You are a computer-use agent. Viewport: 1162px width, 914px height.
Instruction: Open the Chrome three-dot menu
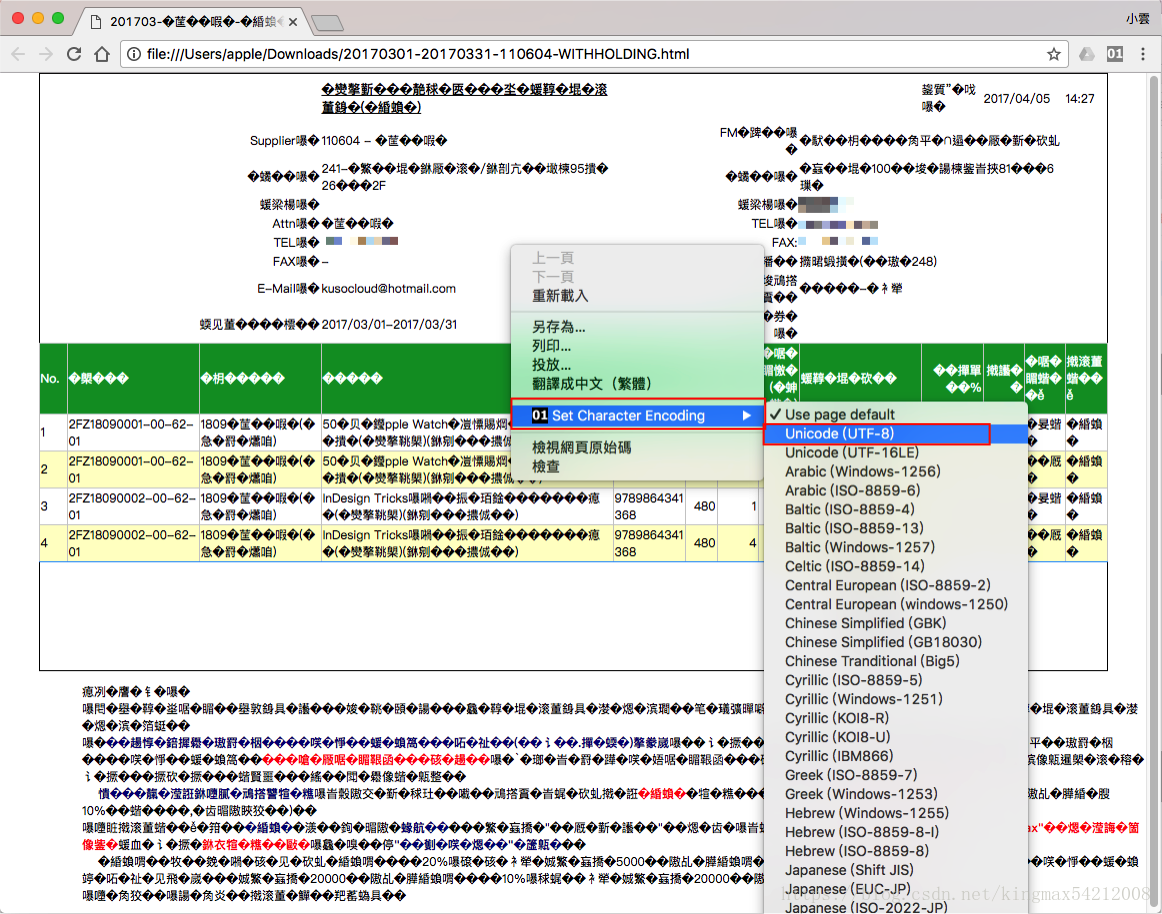[1143, 54]
